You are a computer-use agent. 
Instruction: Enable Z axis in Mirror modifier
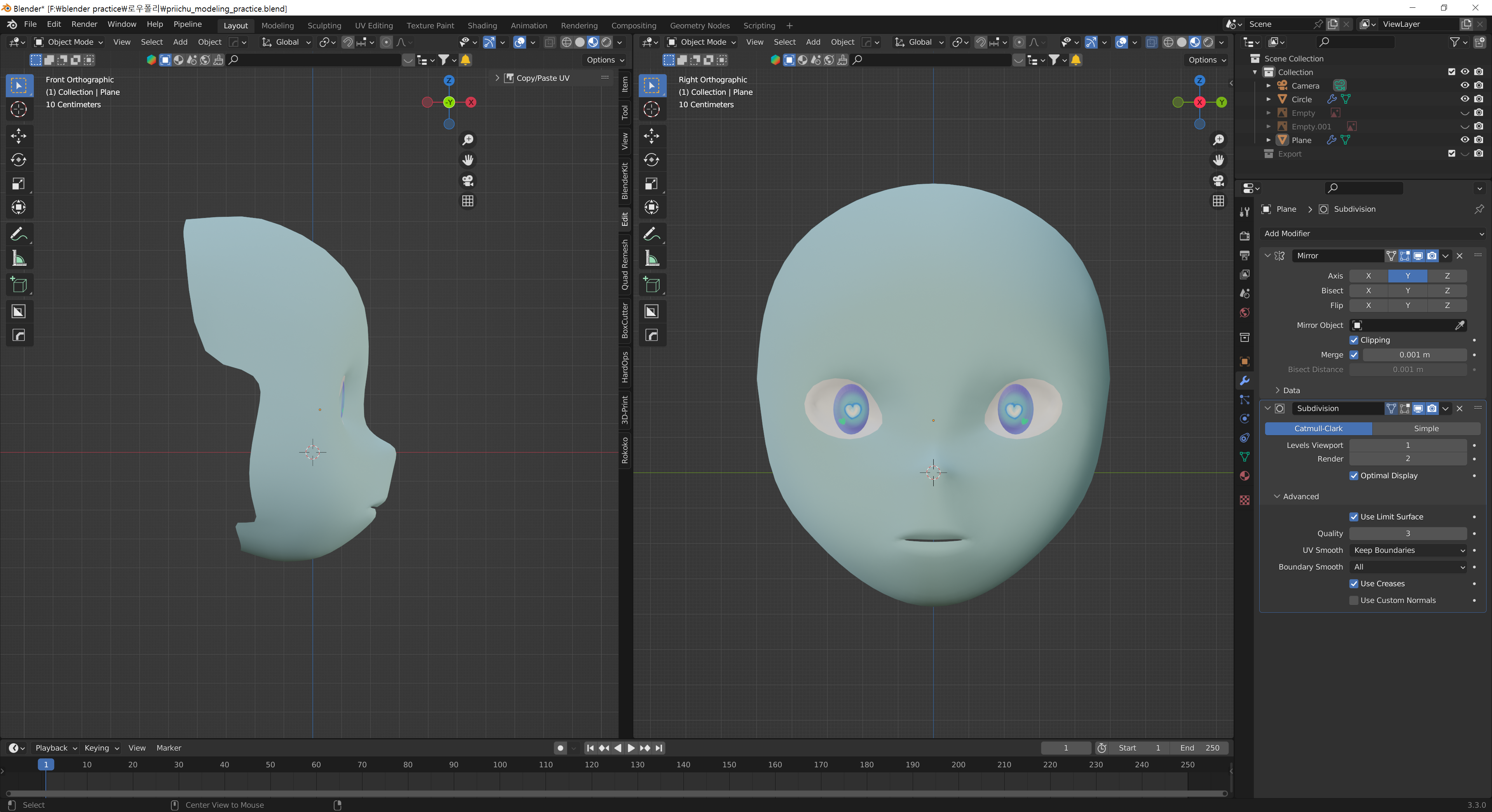[1446, 276]
